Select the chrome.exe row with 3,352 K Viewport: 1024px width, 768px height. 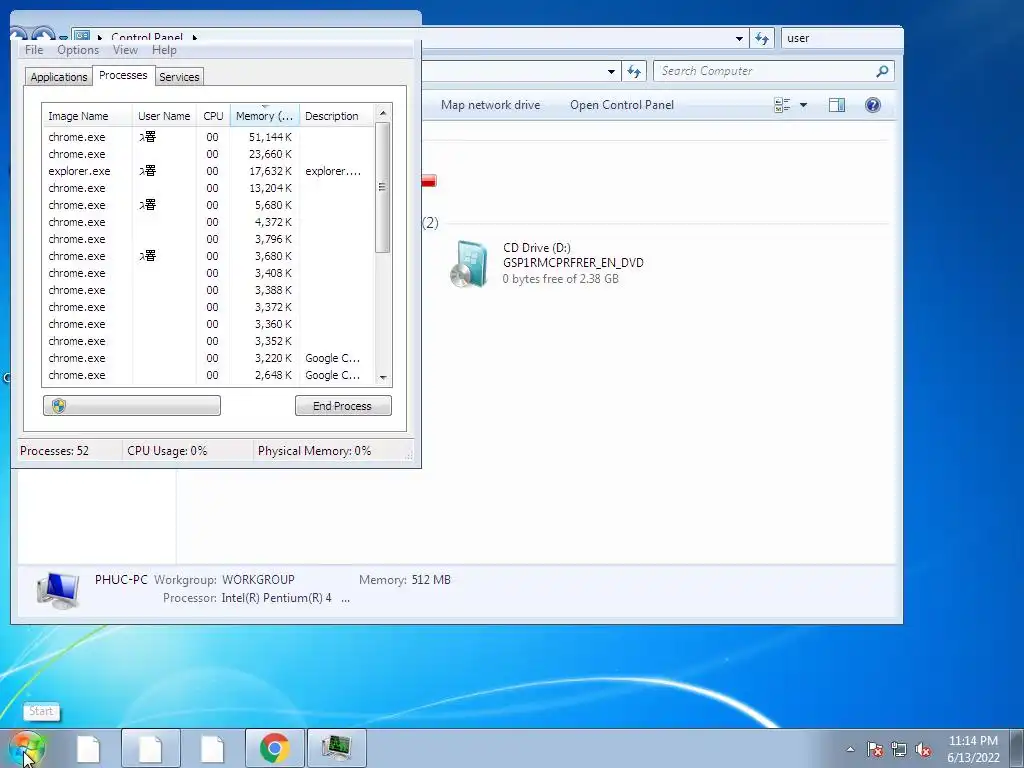pyautogui.click(x=208, y=341)
